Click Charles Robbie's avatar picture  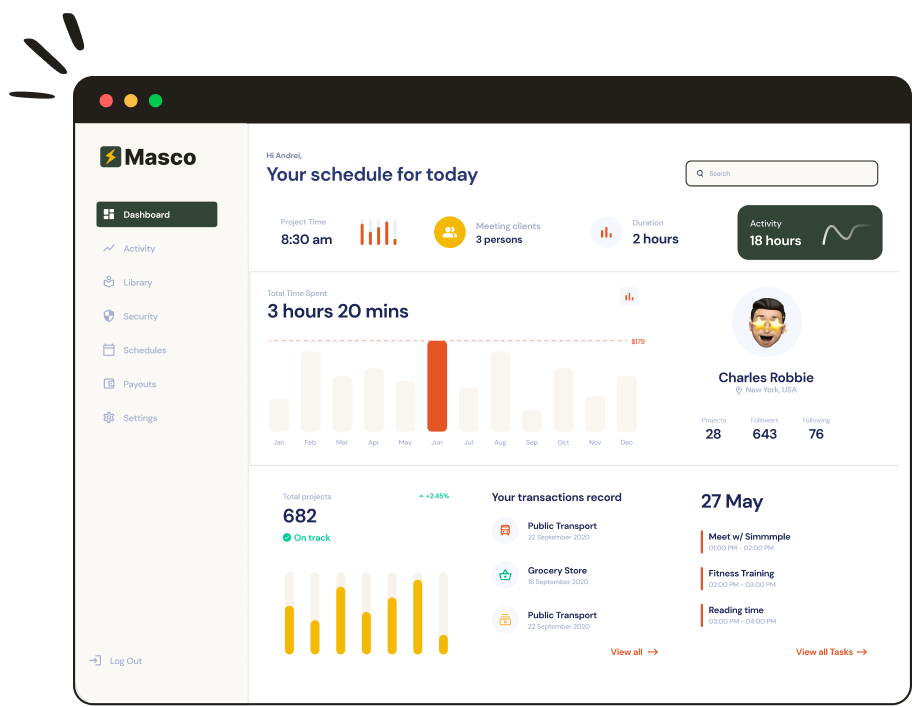766,323
